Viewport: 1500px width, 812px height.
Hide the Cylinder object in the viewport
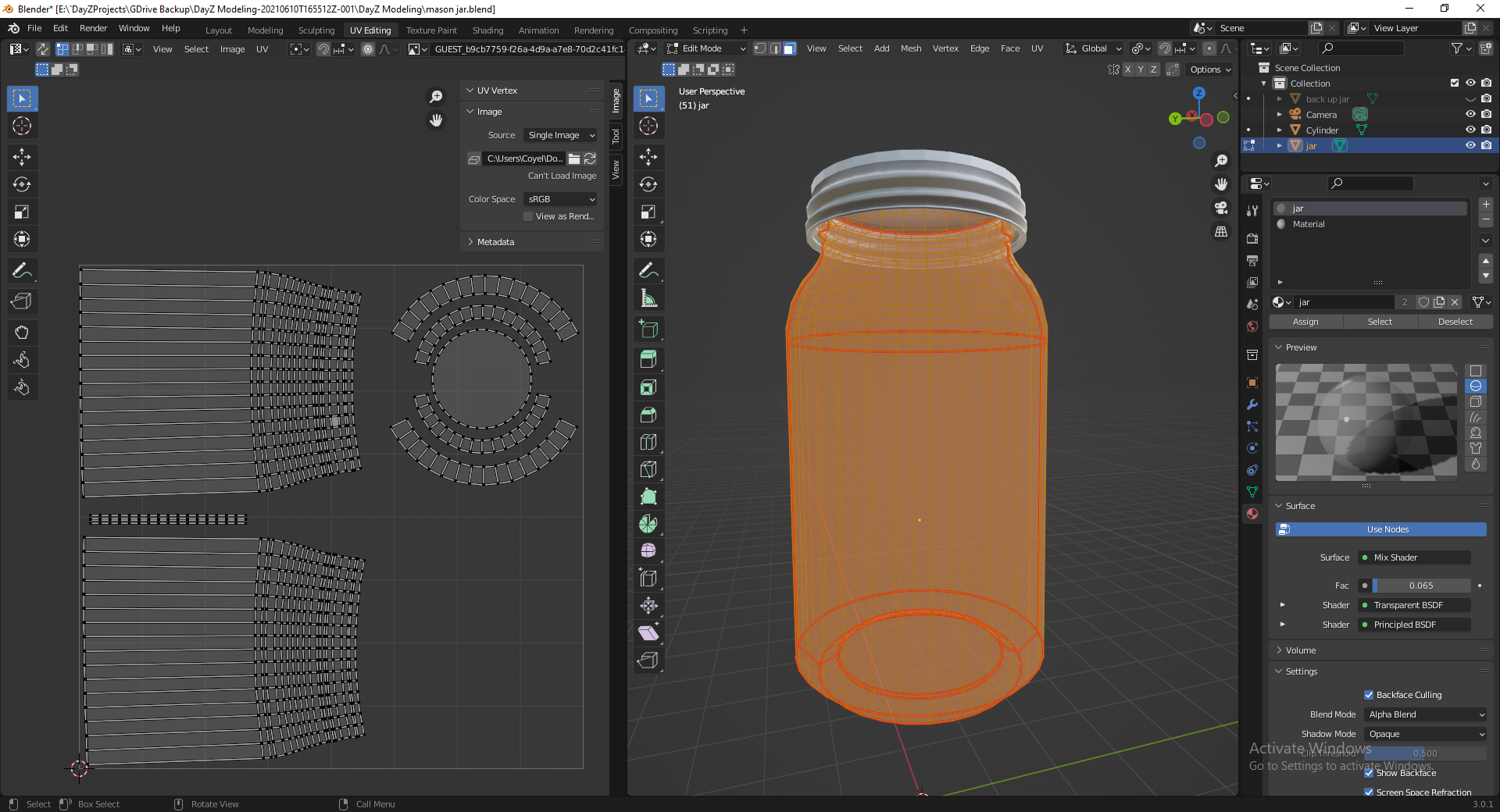click(x=1472, y=130)
